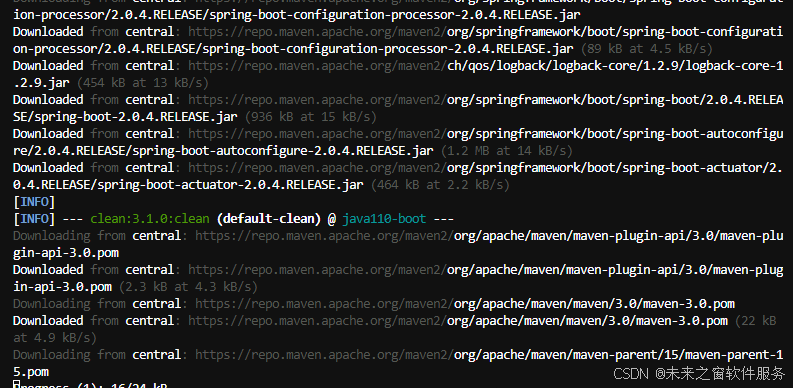Click the wrapped fragment ".2.9.jar"
Viewport: 793px width, 388px height.
coord(41,83)
